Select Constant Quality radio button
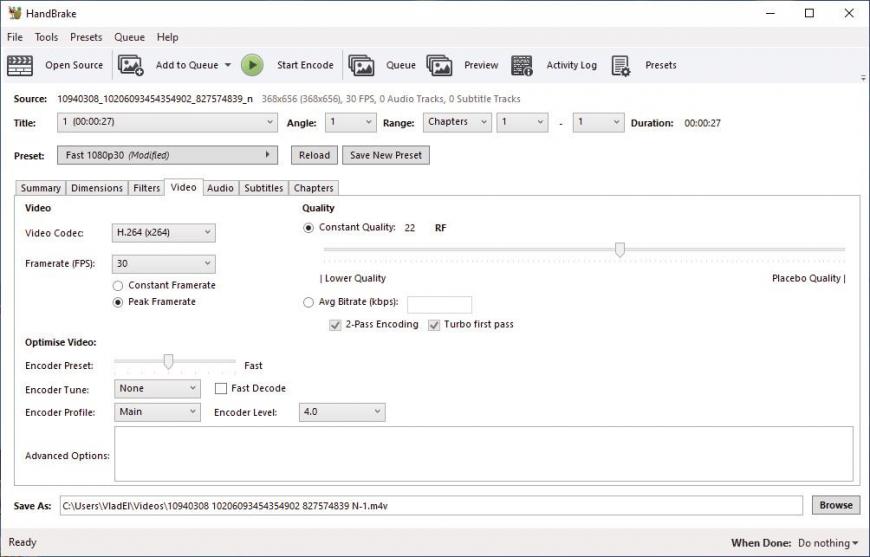 coord(308,228)
